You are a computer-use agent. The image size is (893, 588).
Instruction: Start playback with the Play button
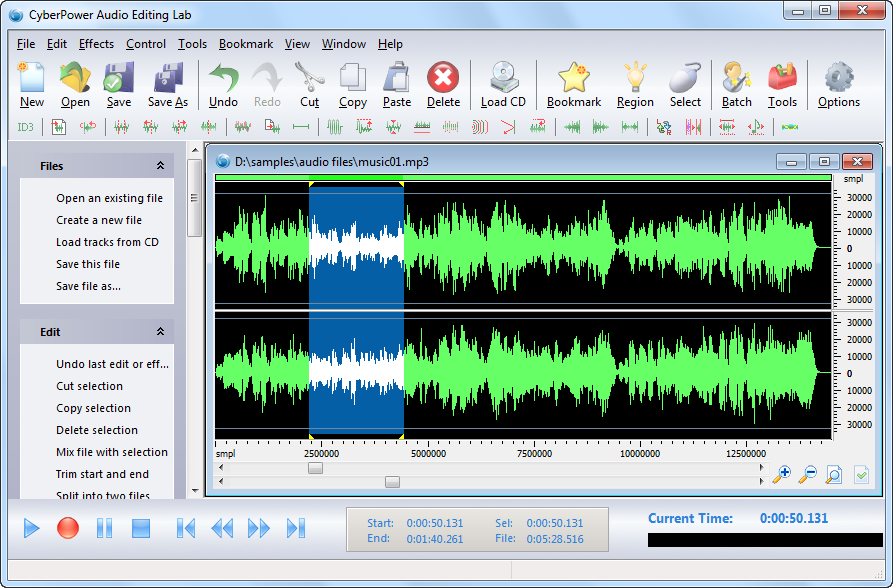pyautogui.click(x=31, y=529)
